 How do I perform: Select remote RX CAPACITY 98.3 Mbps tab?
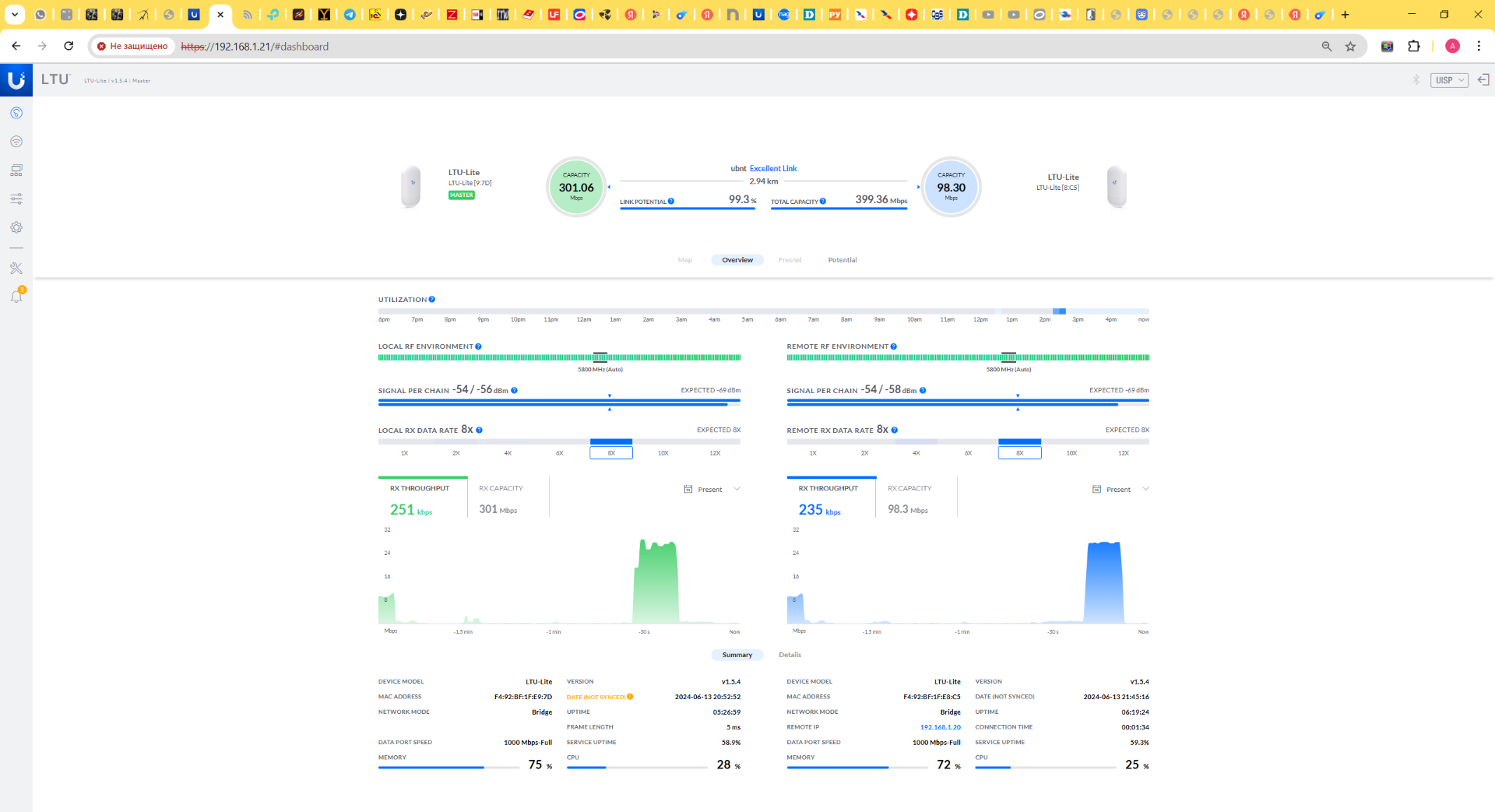coord(917,498)
